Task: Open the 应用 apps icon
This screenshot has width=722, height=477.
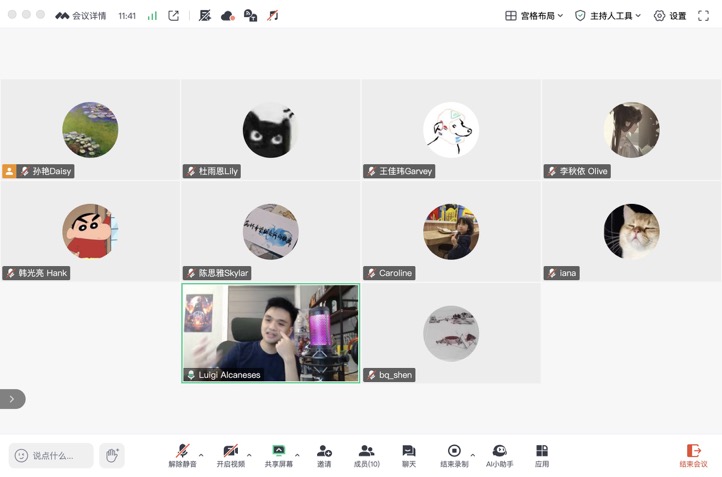Action: pyautogui.click(x=541, y=452)
